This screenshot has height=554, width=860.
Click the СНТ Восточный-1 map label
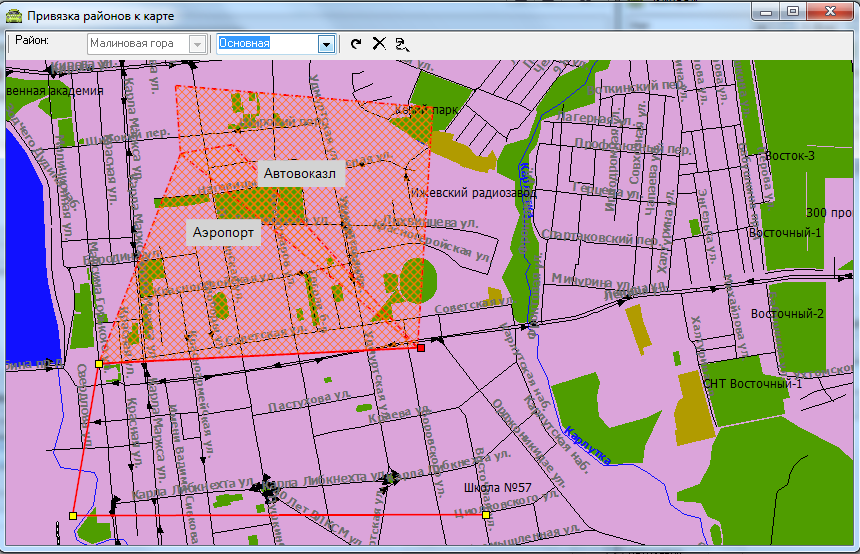(753, 383)
